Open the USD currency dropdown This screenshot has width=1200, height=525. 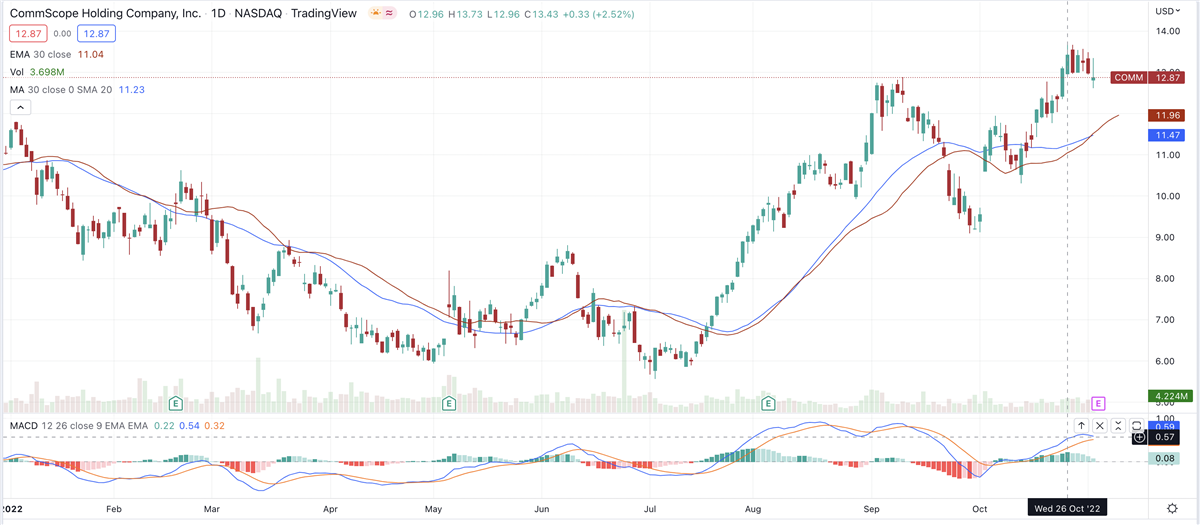1167,12
